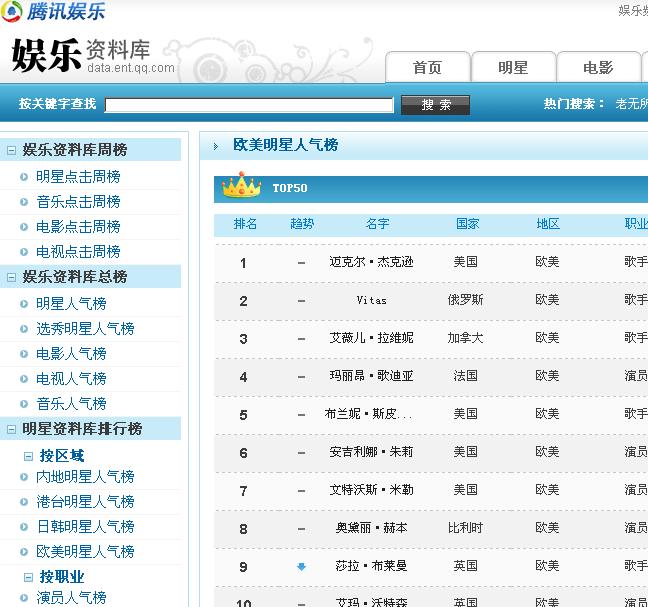Image resolution: width=648 pixels, height=607 pixels.
Task: Open the 电视人气榜 link
Action: [x=71, y=379]
